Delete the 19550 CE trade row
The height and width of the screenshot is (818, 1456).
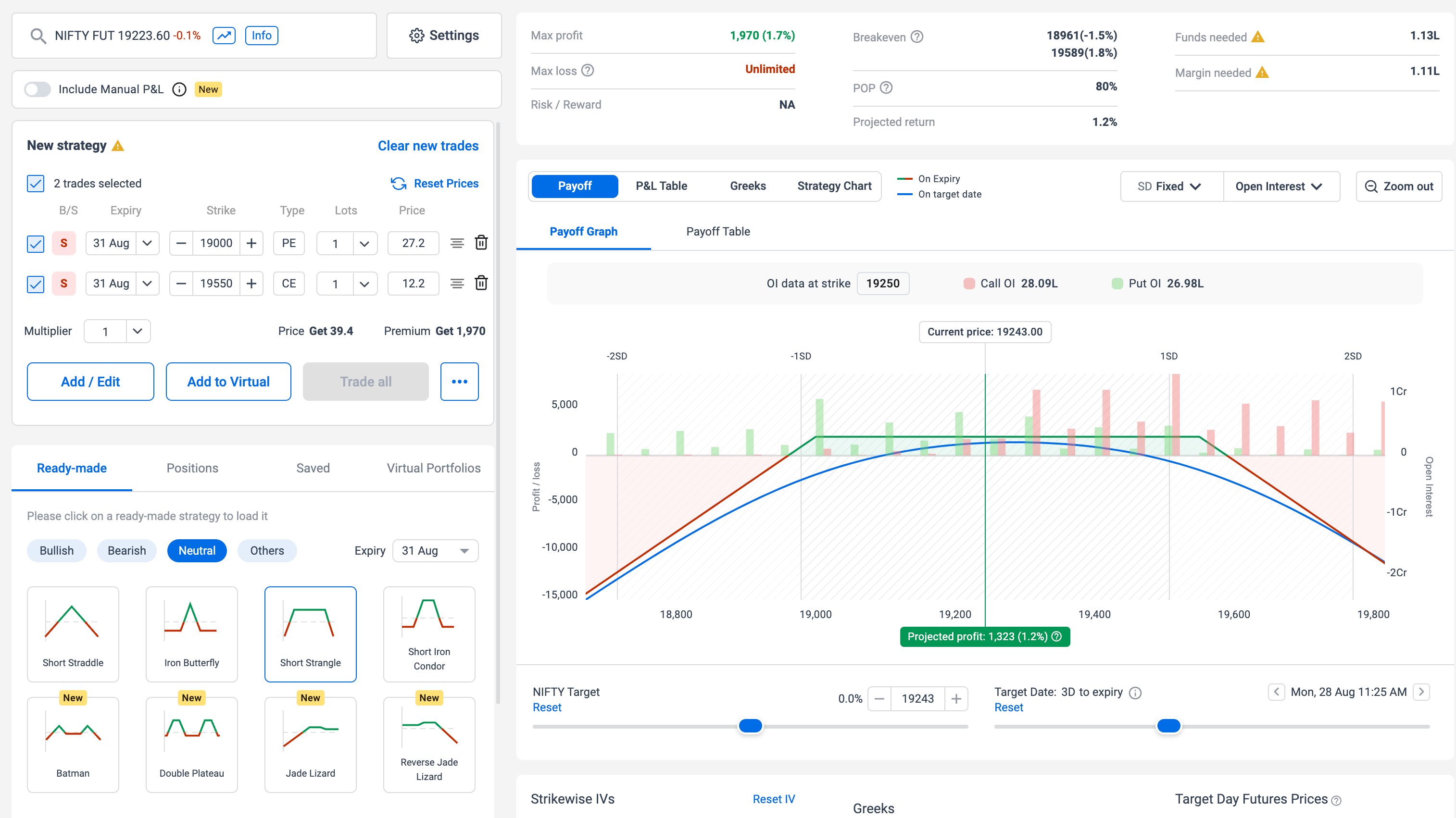[481, 283]
